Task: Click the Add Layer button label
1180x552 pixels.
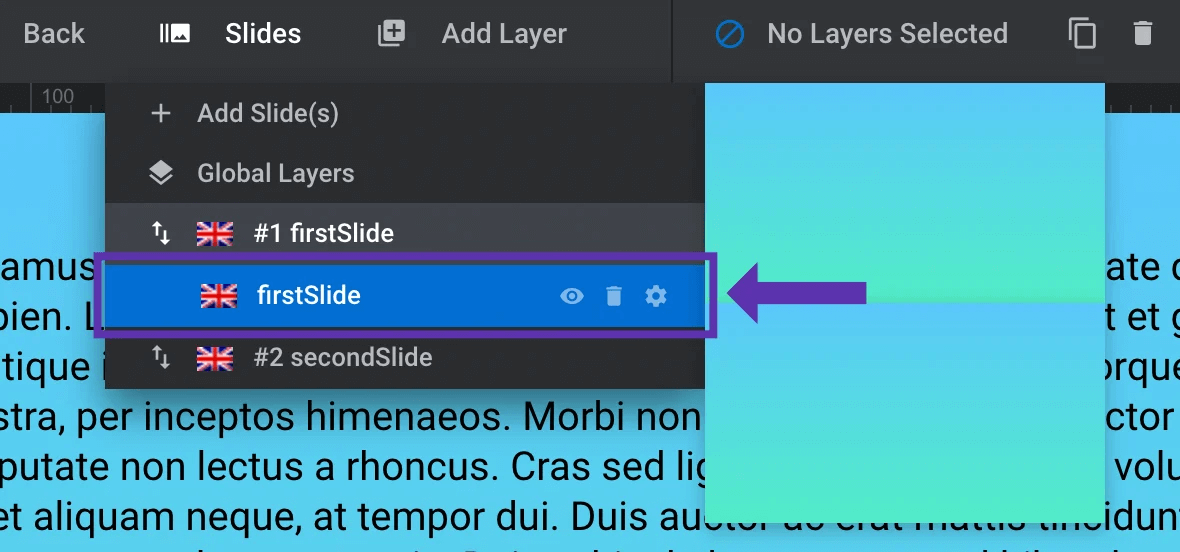Action: tap(503, 34)
